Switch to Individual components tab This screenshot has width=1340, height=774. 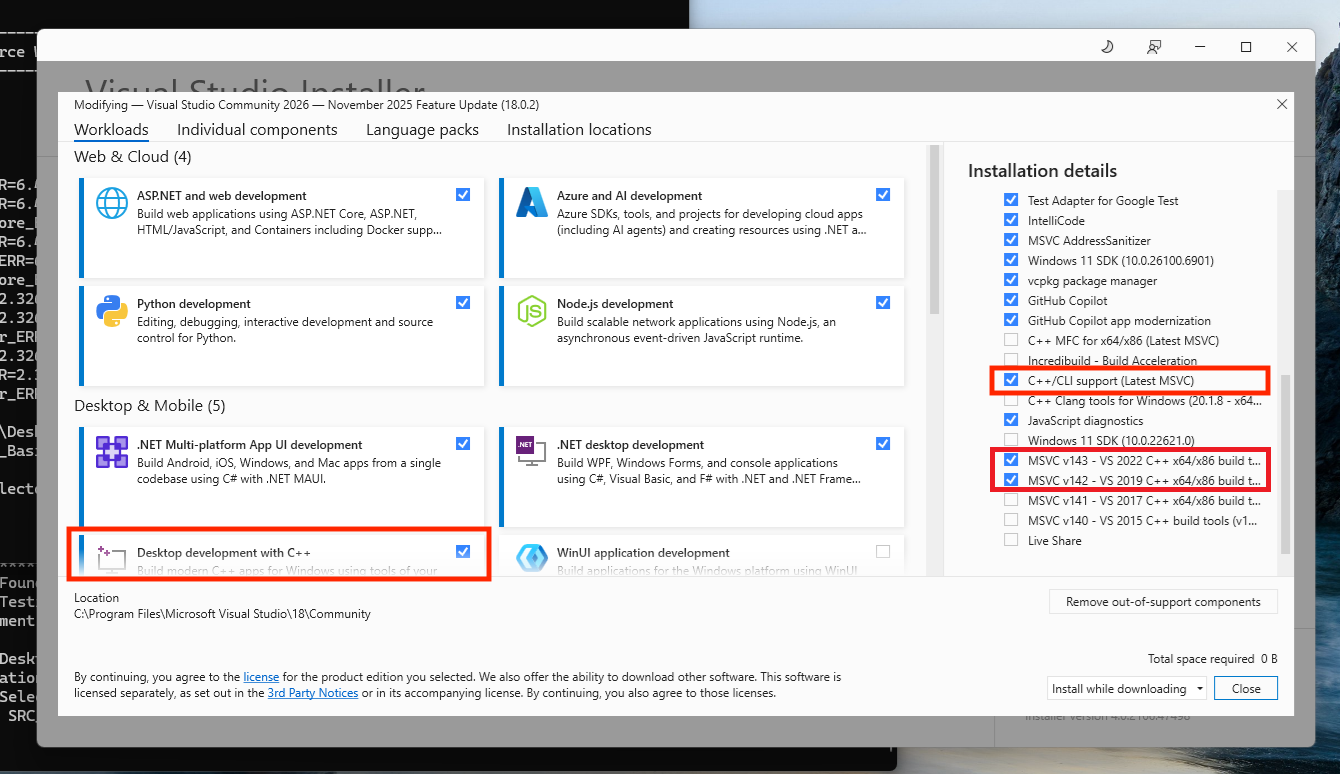pos(257,130)
